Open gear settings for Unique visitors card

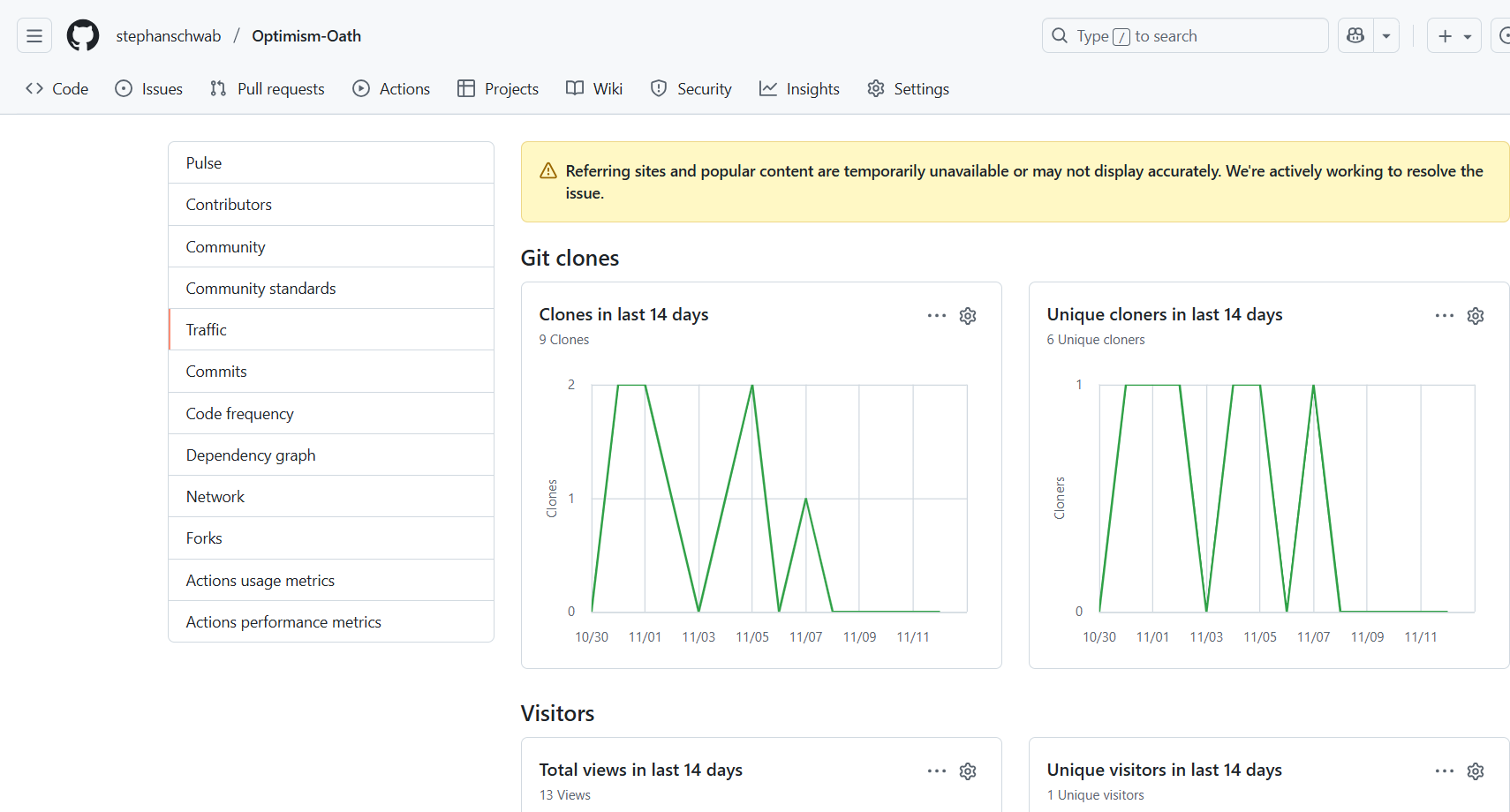[x=1476, y=771]
